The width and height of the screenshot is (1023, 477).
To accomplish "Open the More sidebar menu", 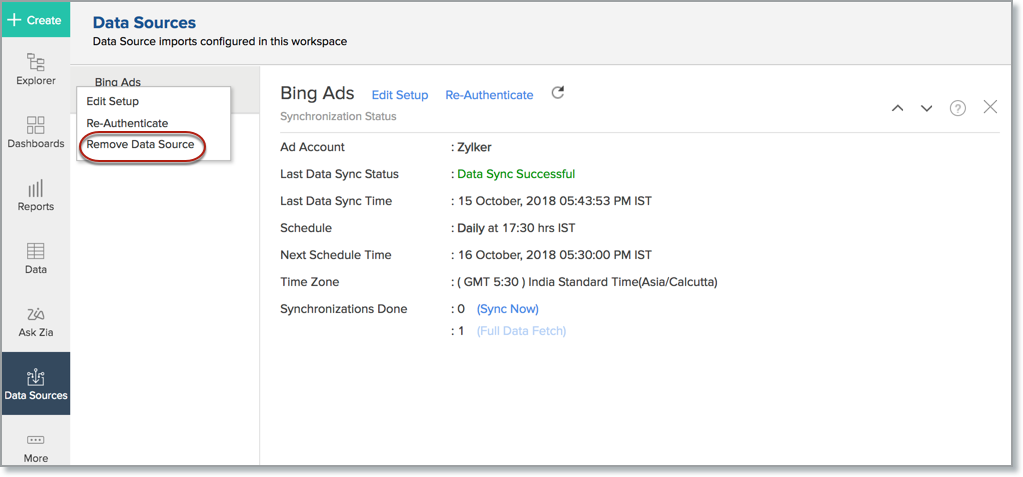I will [36, 448].
